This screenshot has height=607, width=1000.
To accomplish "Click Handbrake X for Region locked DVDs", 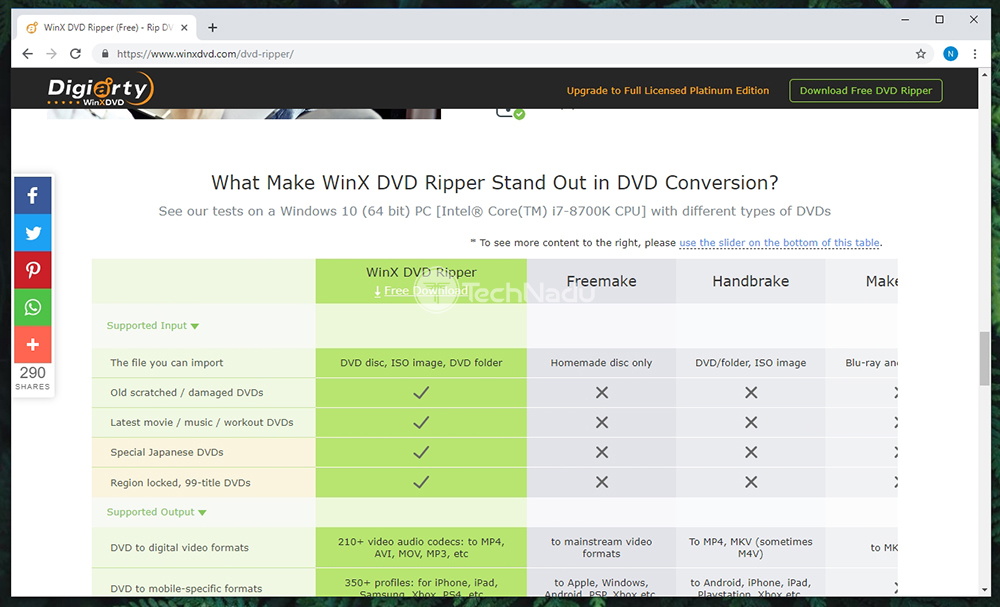I will tap(751, 482).
